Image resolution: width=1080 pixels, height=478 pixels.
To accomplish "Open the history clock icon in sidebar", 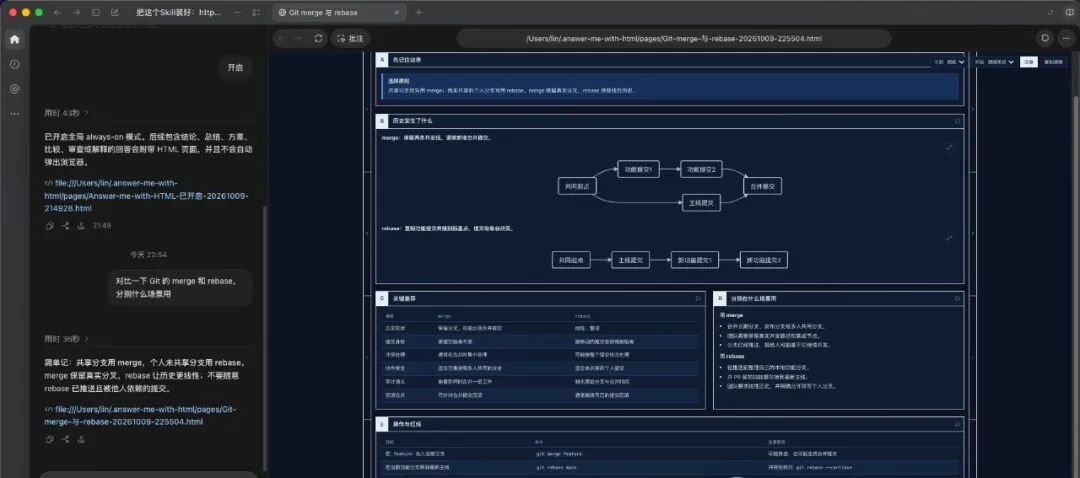I will (14, 64).
